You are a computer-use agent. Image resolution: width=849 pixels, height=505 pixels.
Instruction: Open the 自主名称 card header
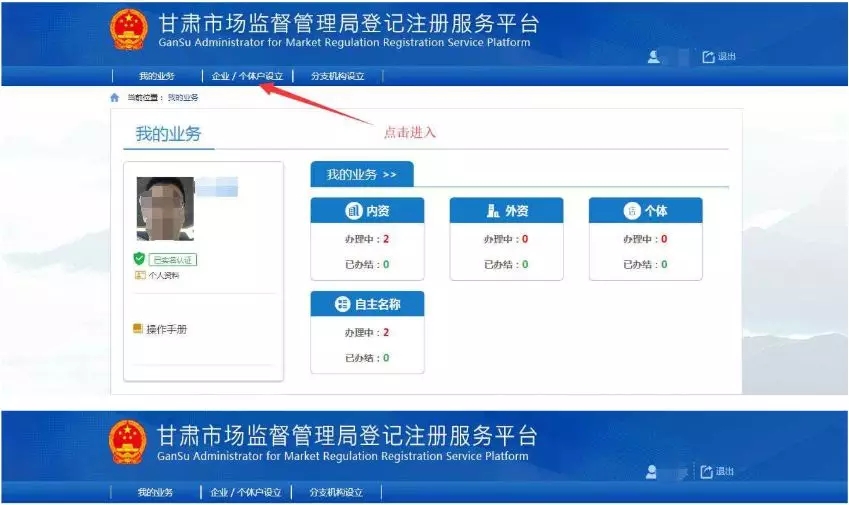[367, 304]
